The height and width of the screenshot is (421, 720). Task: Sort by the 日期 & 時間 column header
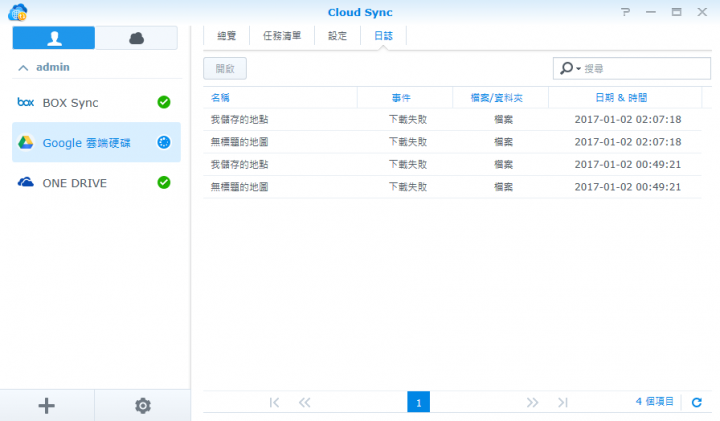[625, 98]
